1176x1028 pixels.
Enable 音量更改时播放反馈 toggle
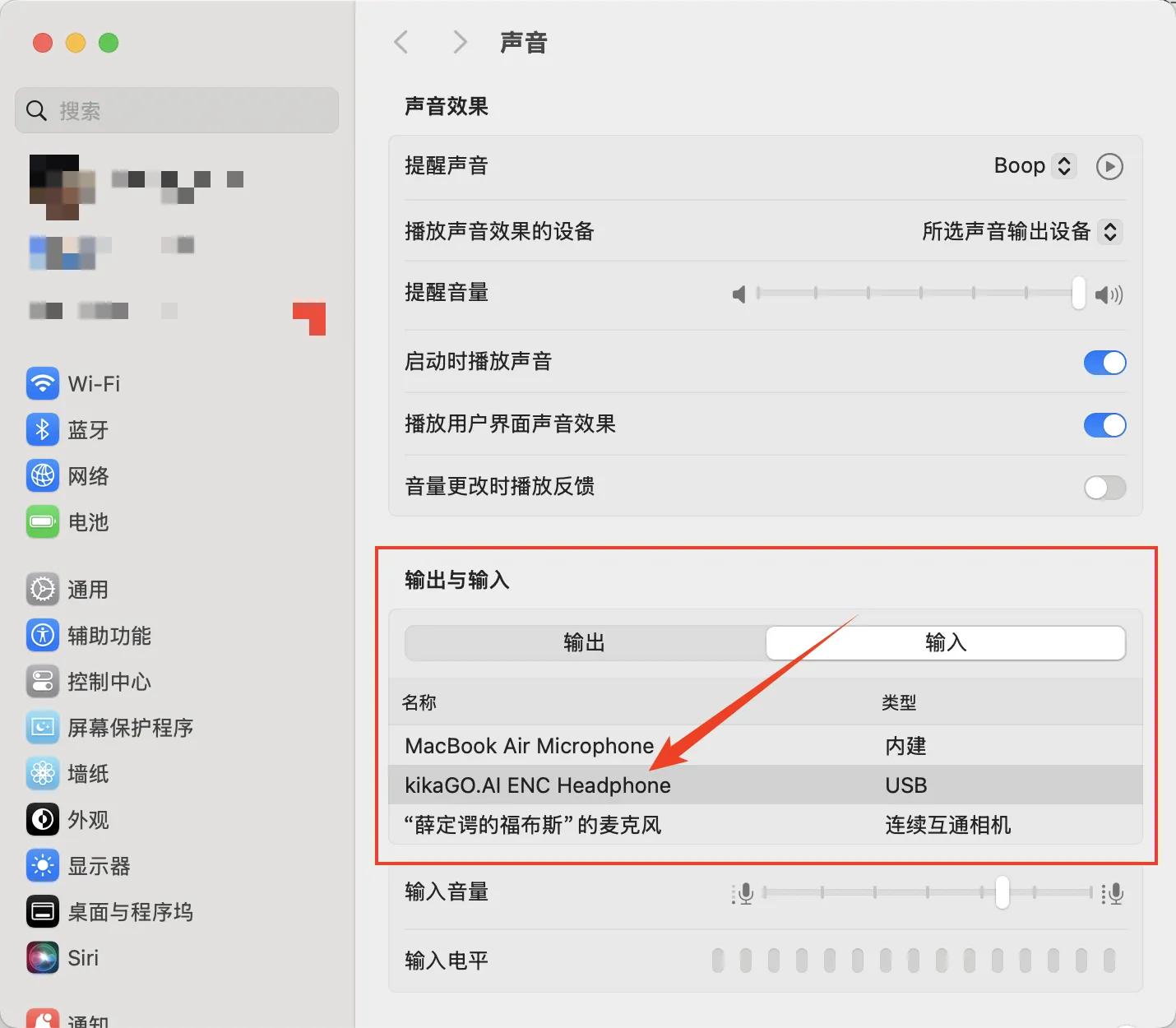[x=1104, y=488]
